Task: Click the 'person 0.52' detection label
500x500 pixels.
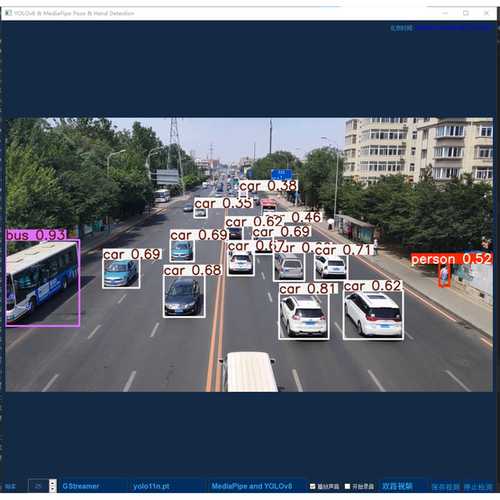Action: [452, 259]
